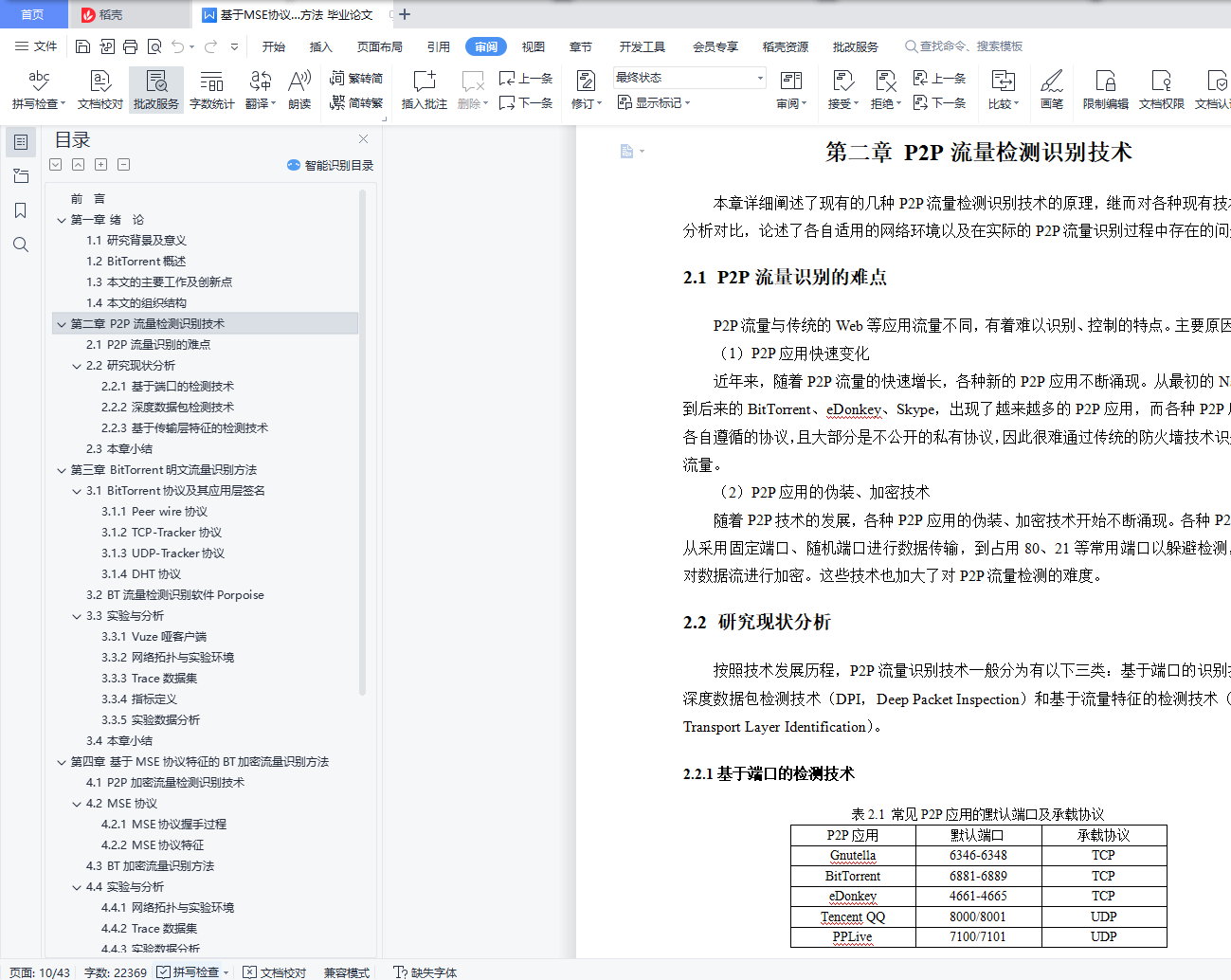The width and height of the screenshot is (1231, 980).
Task: Switch to the 页面布局 ribbon tab
Action: click(x=380, y=46)
